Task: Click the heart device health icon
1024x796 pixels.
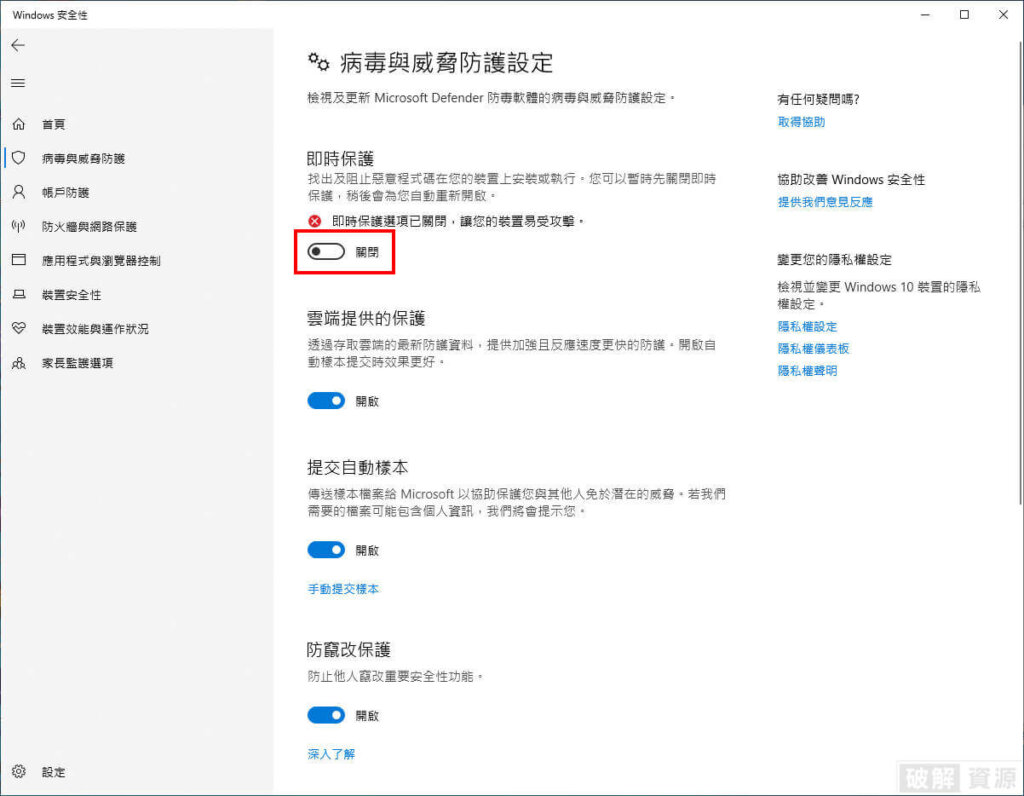Action: point(19,328)
